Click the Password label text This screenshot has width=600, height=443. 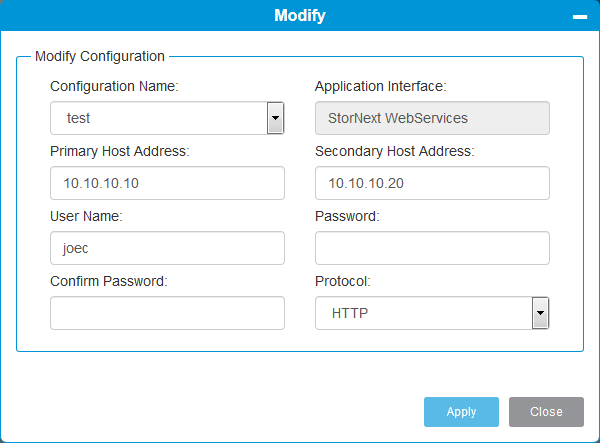click(x=347, y=217)
